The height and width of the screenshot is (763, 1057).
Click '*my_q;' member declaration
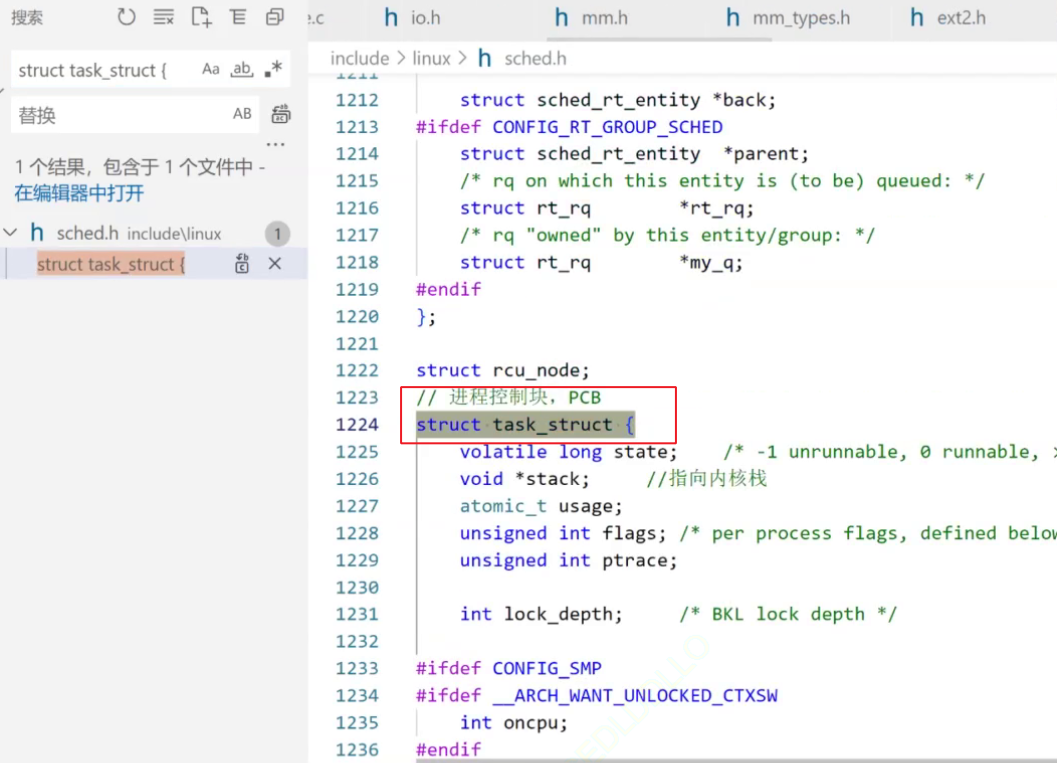point(711,262)
